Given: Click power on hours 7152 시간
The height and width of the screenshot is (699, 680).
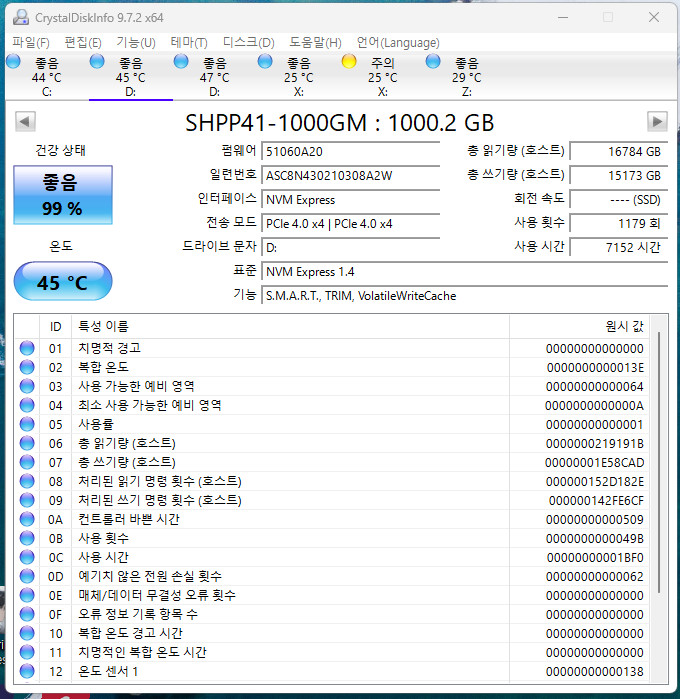Looking at the screenshot, I should [619, 248].
